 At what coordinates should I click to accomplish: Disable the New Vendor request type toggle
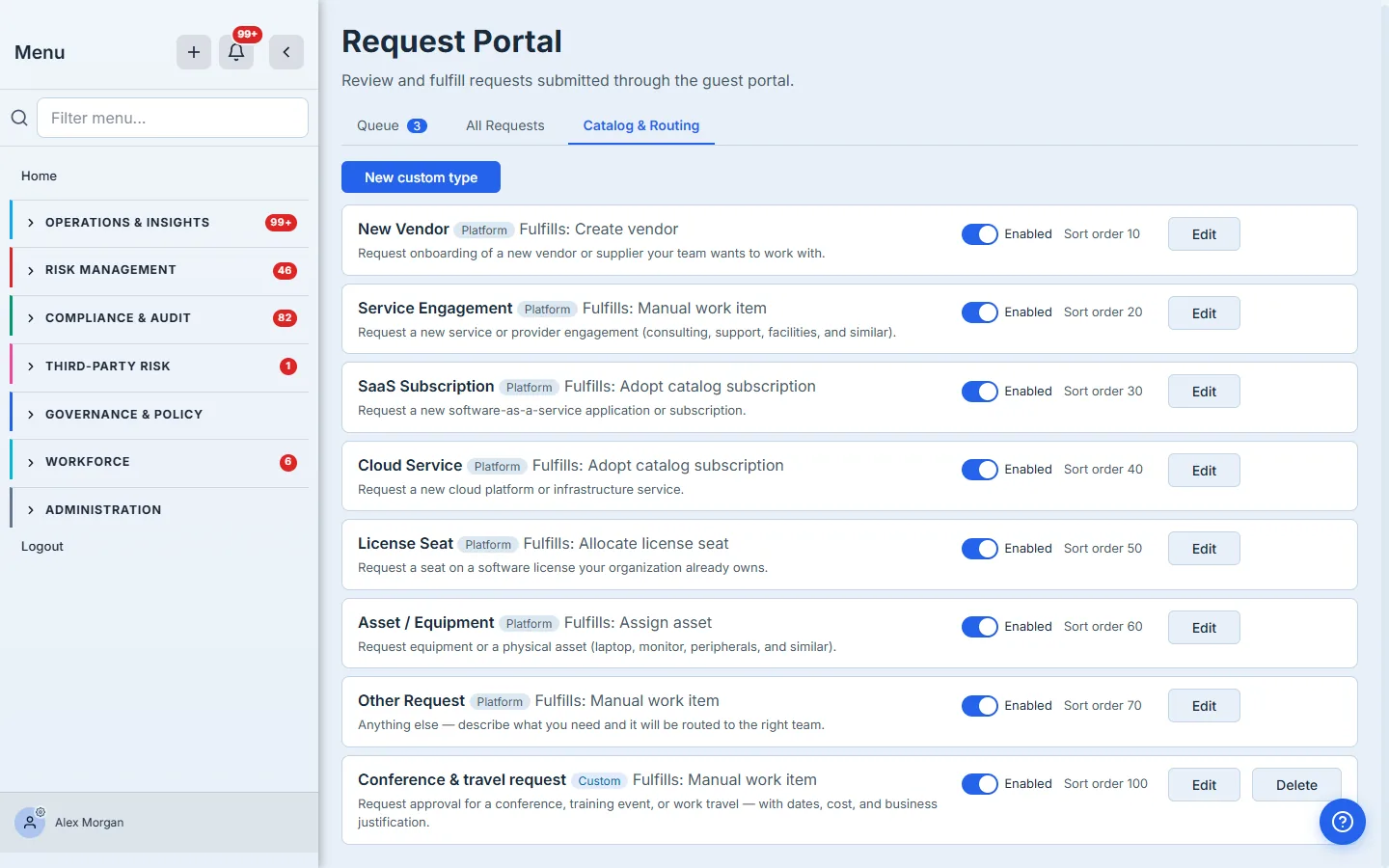click(x=980, y=234)
